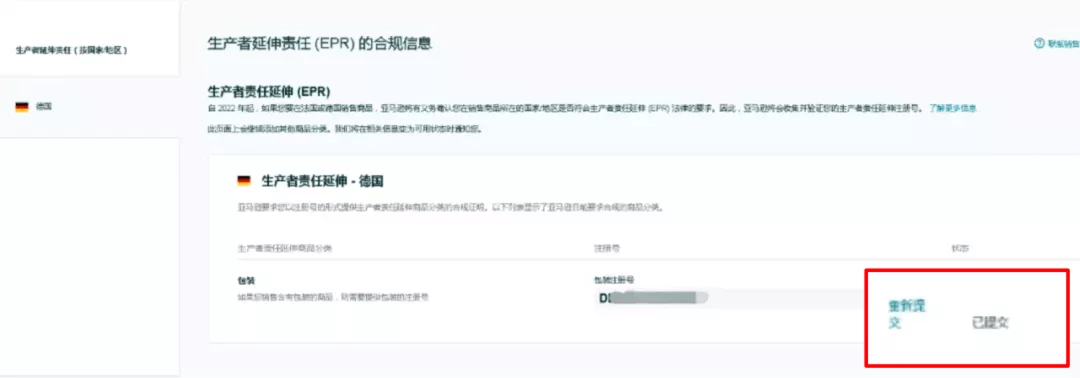This screenshot has width=1080, height=378.
Task: Click the paragraph beginning 自 2022 年起
Action: [x=592, y=109]
